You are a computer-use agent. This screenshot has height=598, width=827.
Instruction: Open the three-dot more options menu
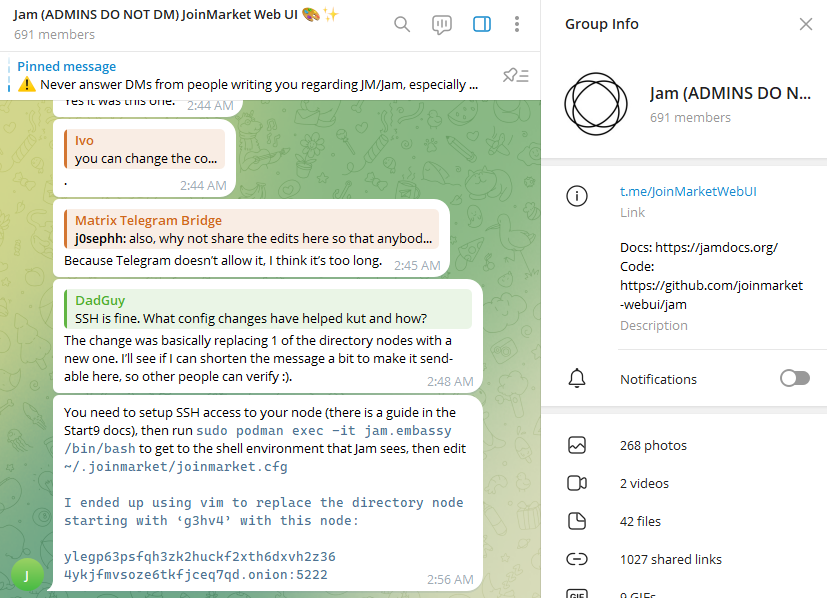[x=517, y=24]
